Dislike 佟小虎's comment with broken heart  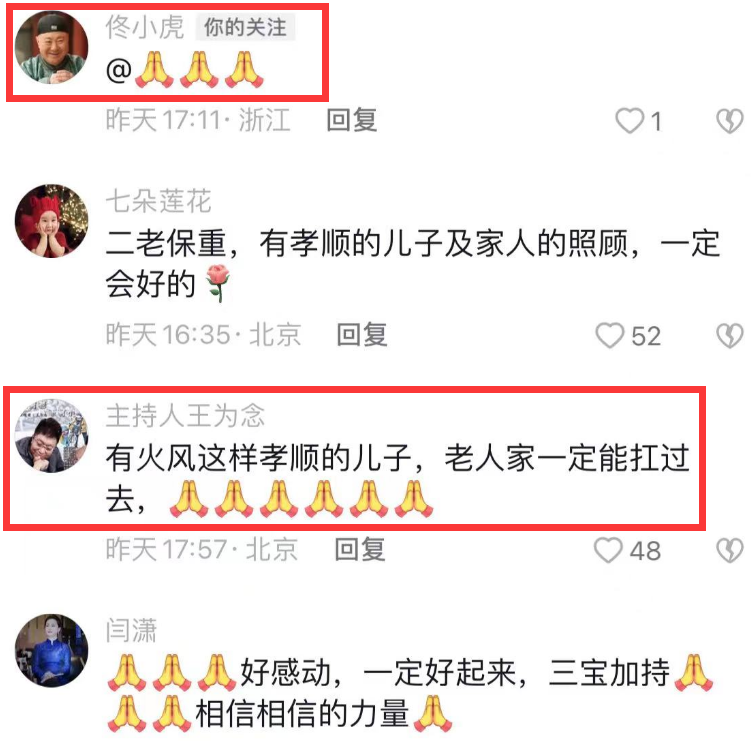coord(730,120)
